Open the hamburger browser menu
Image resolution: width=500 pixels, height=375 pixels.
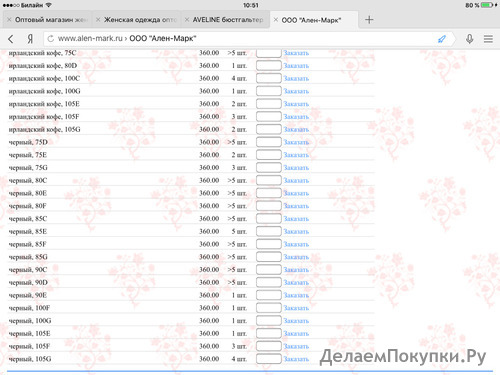point(488,39)
